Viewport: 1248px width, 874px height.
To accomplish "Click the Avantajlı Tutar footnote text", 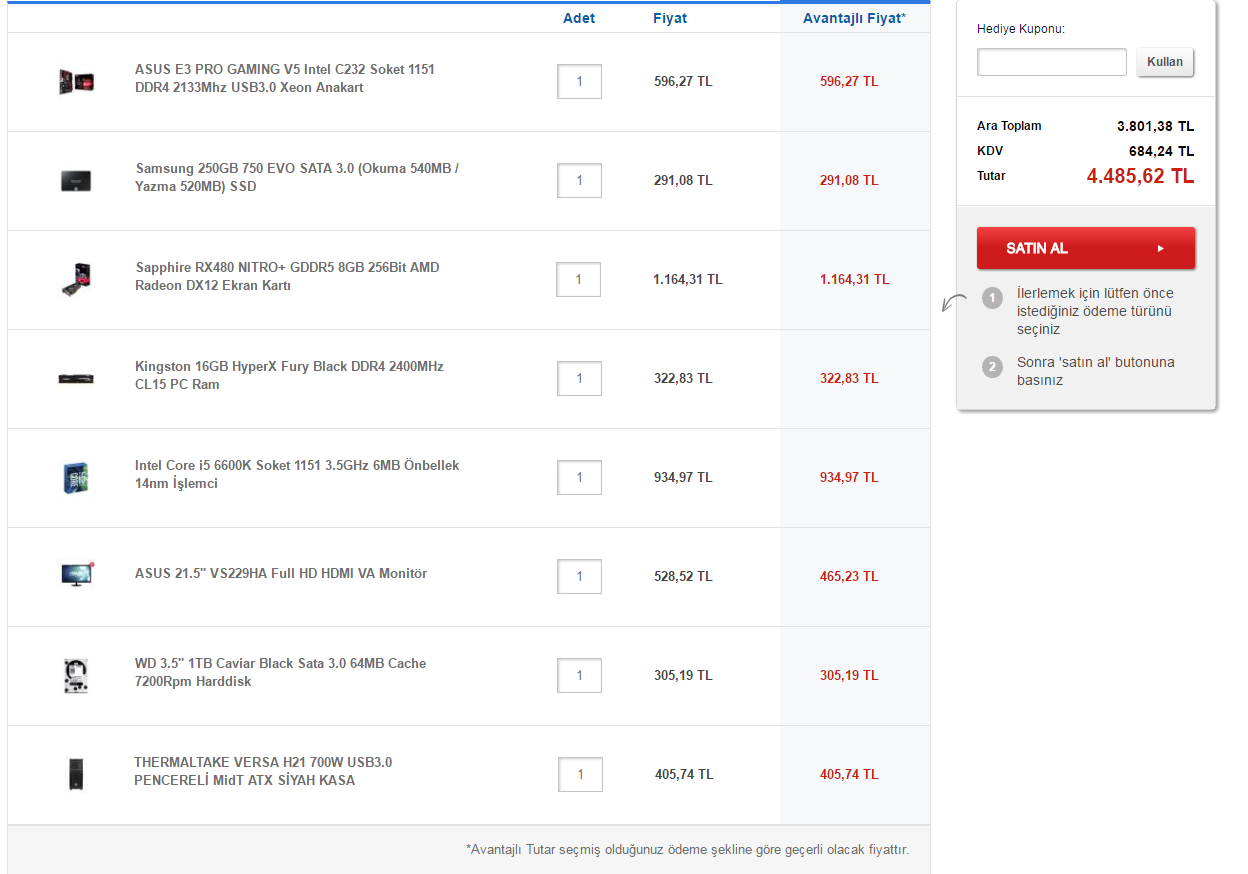I will [688, 849].
